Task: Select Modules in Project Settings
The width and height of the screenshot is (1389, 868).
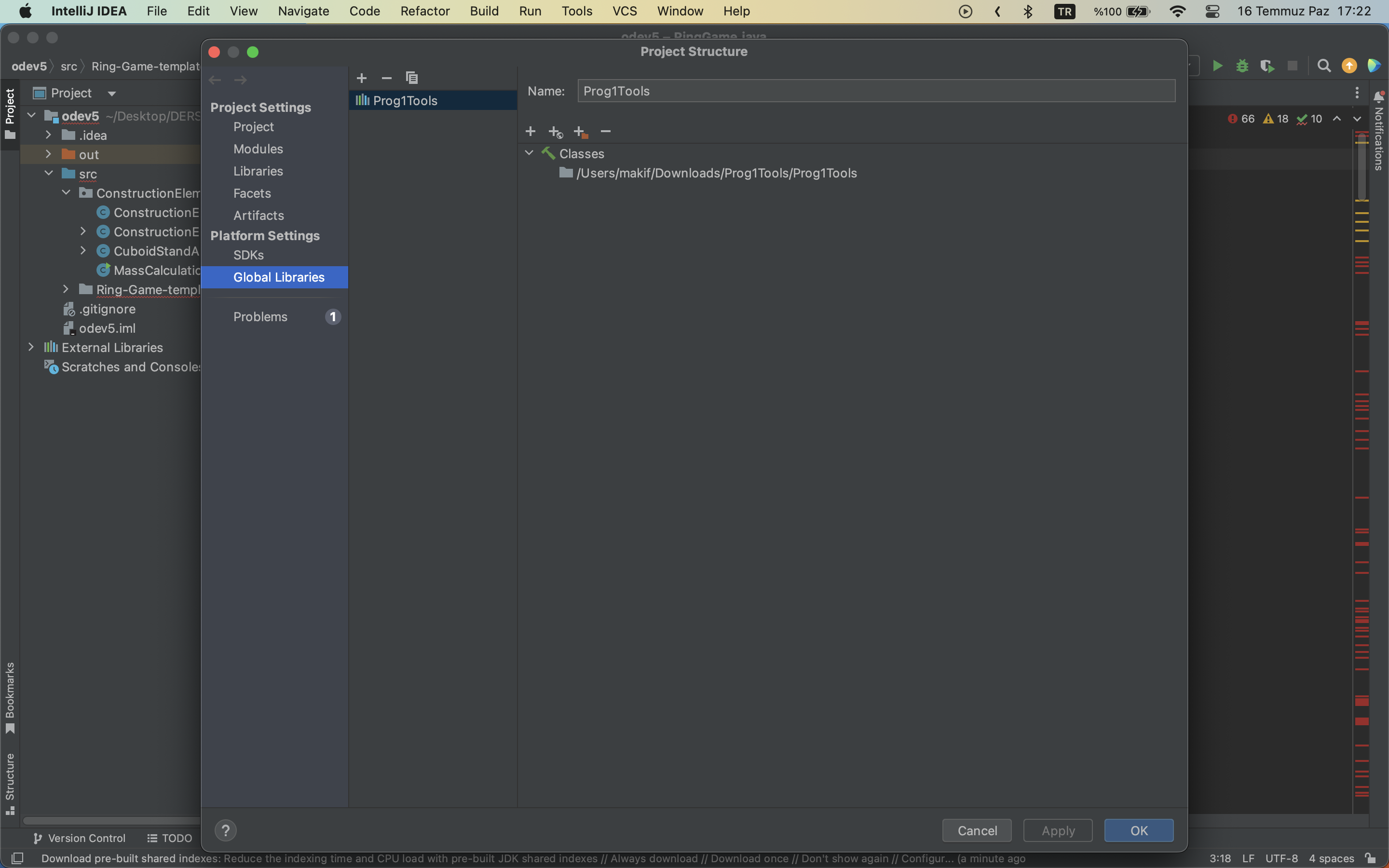Action: pos(259,149)
